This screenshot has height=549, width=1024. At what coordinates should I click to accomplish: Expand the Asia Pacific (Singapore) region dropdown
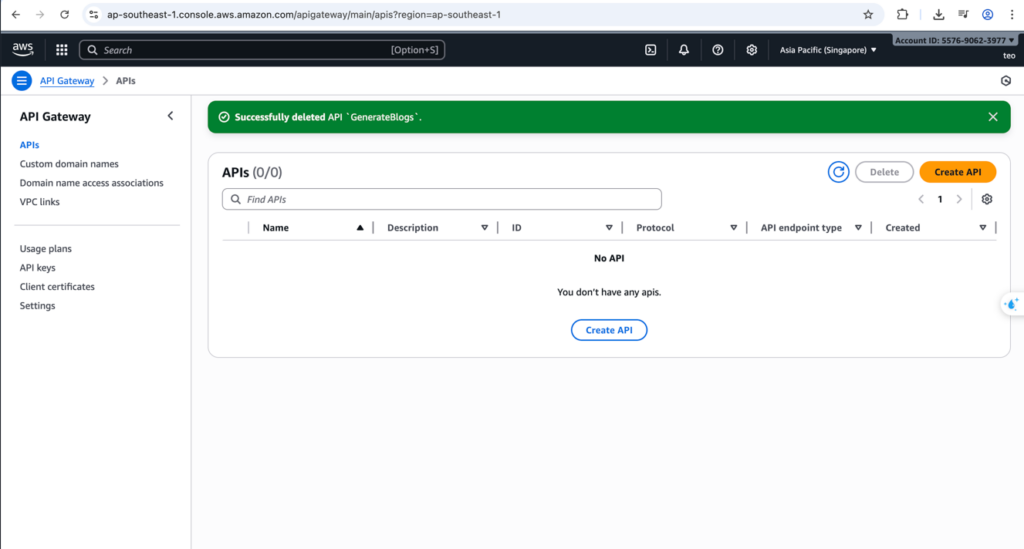point(828,50)
